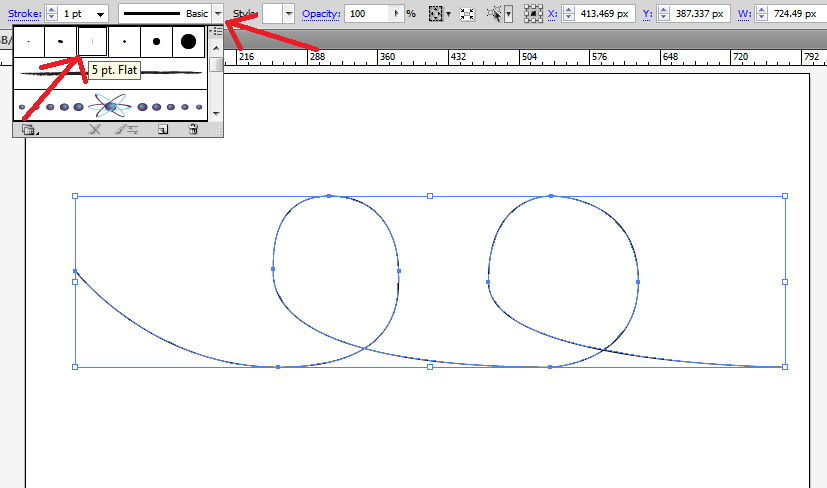Click the left-middle bounding box handle
This screenshot has height=488, width=827.
(75, 282)
